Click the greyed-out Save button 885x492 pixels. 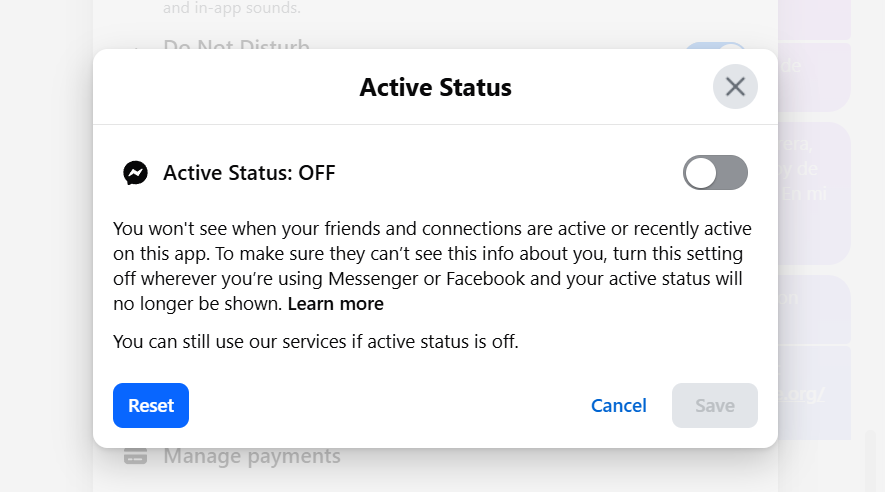(714, 405)
